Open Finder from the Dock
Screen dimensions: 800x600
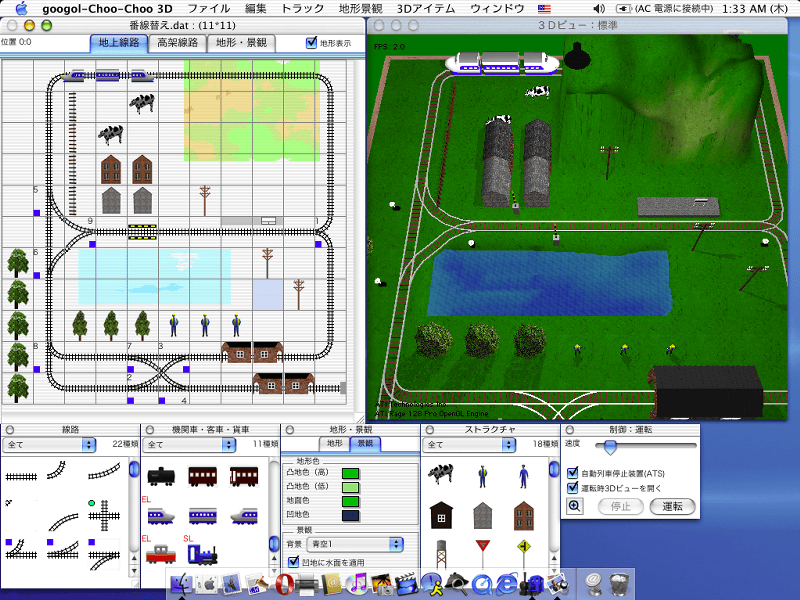pyautogui.click(x=181, y=584)
